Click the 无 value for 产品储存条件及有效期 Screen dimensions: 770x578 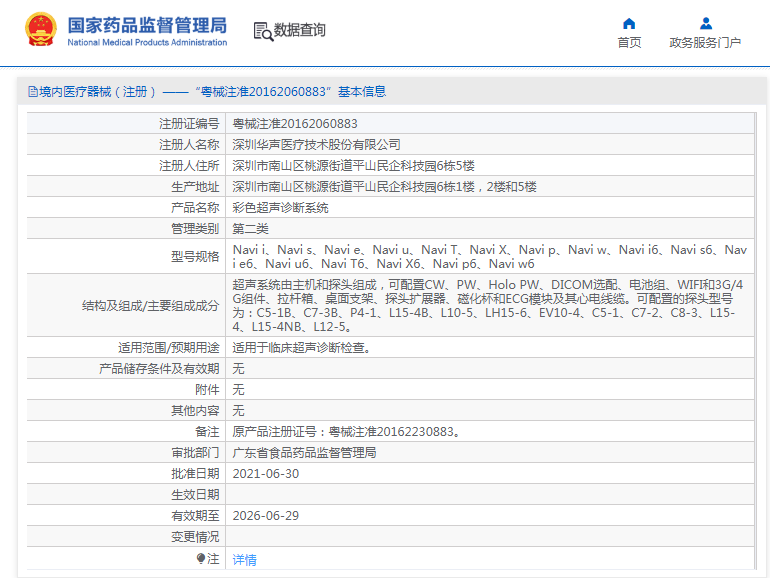[238, 369]
